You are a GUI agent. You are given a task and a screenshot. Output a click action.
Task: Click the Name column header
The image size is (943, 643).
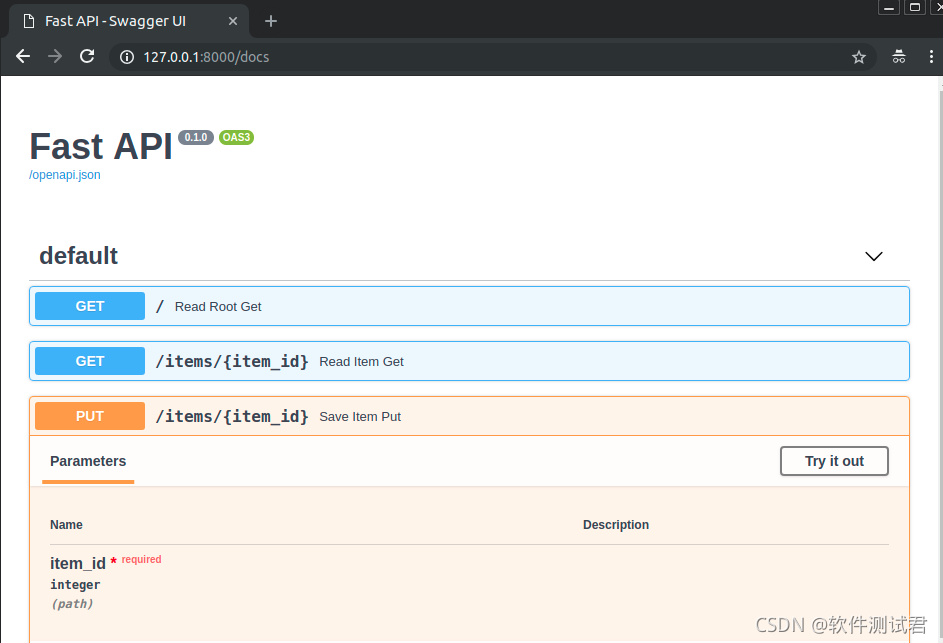(66, 525)
